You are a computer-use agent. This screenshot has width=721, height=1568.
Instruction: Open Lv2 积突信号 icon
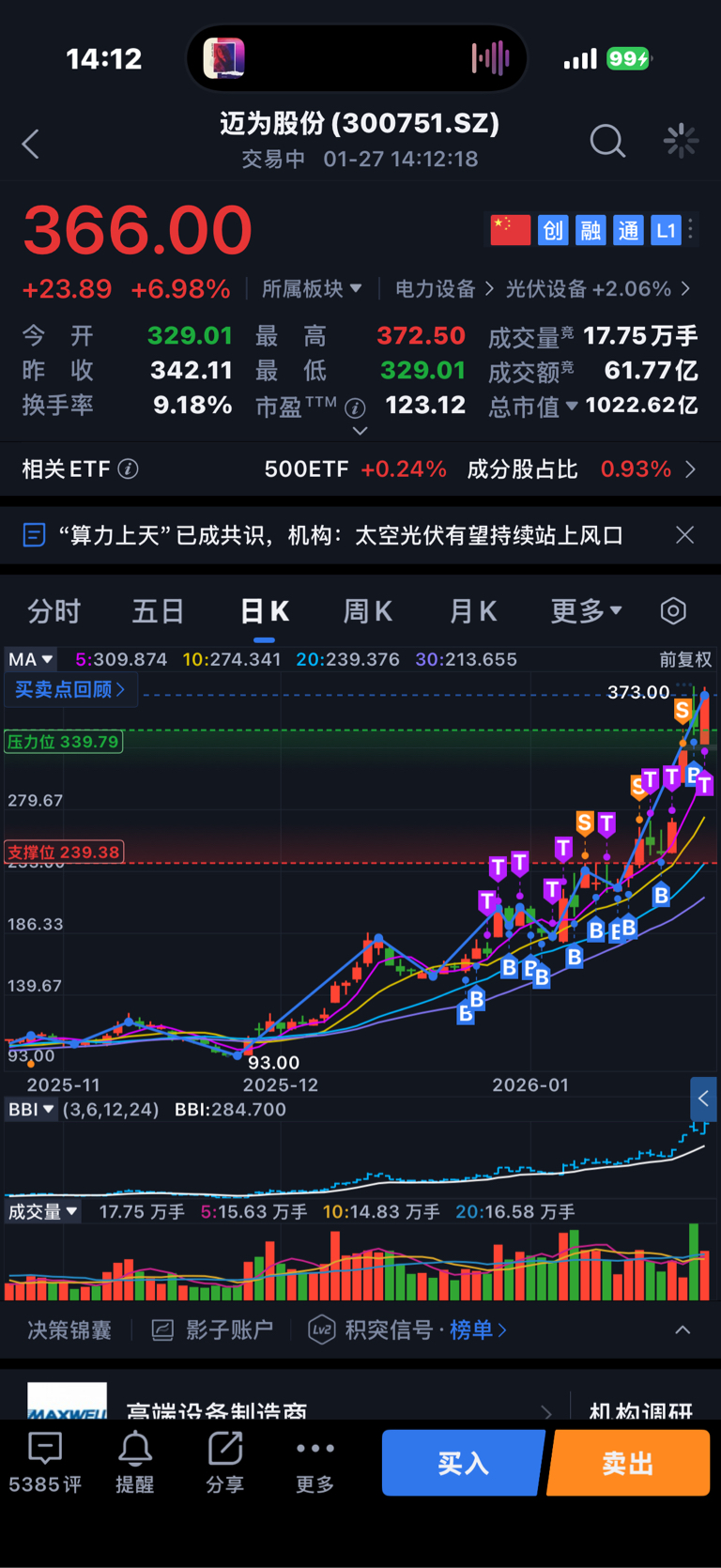[x=322, y=1330]
